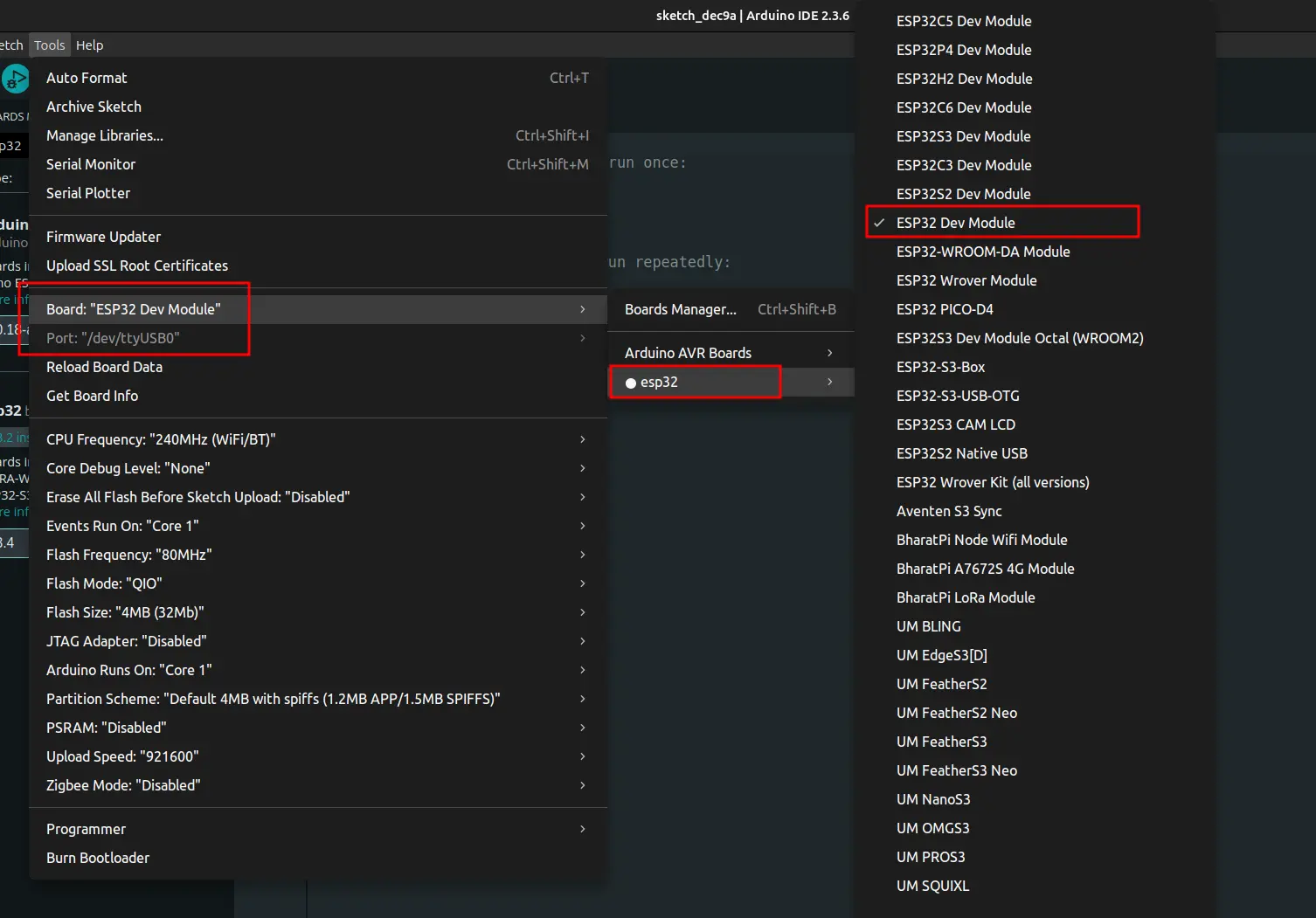Viewport: 1316px width, 918px height.
Task: Click Reload Board Data
Action: pos(318,367)
